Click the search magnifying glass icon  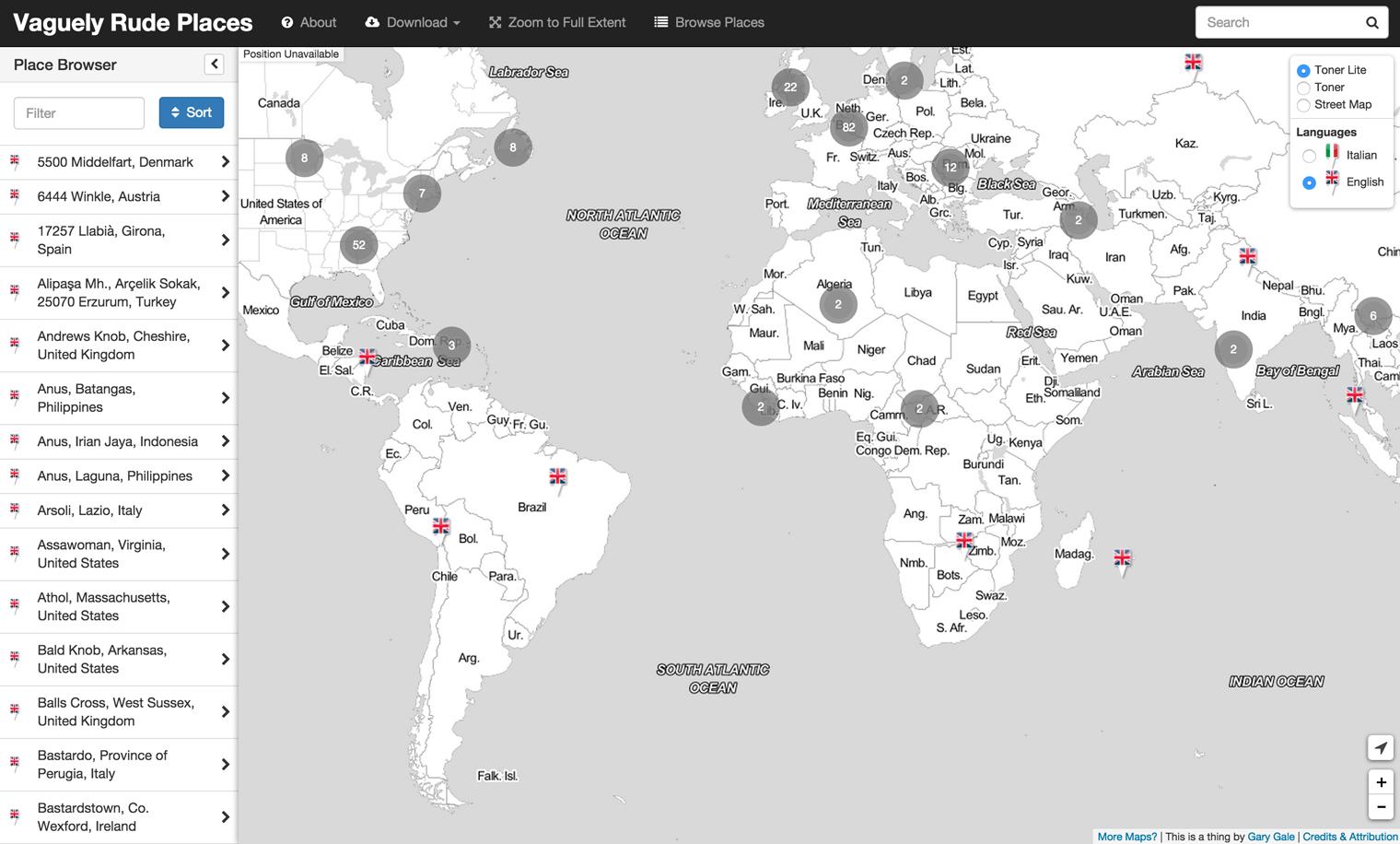coord(1371,21)
